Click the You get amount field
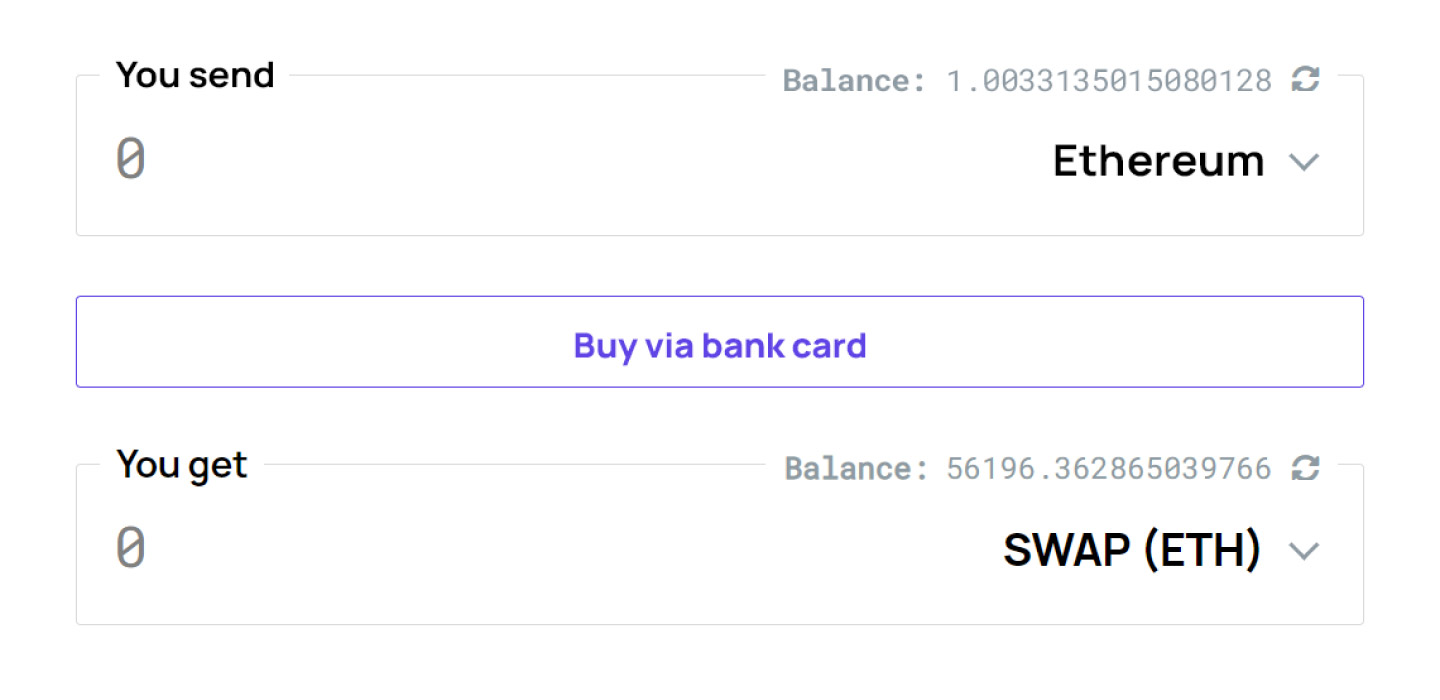Screen dimensions: 1440x700 point(400,548)
